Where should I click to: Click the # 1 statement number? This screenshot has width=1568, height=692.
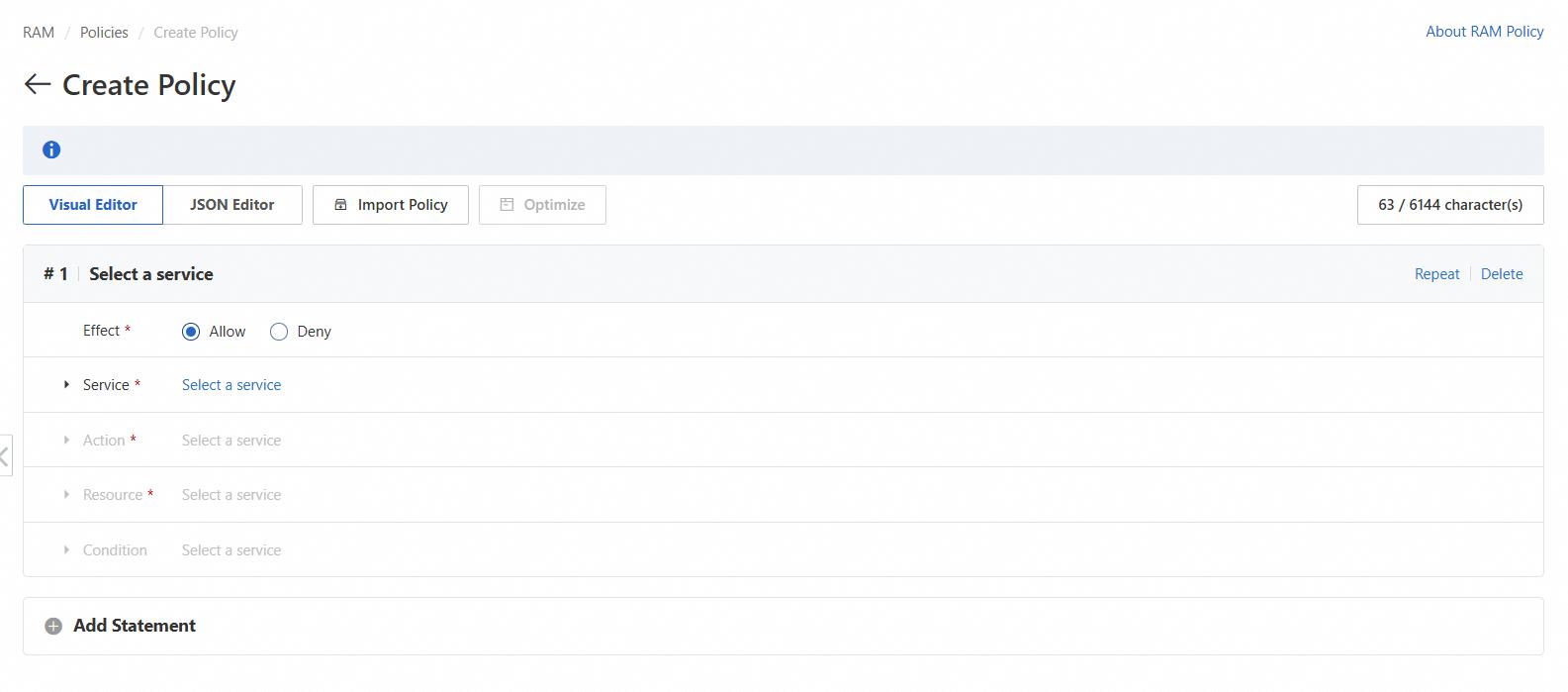click(55, 274)
